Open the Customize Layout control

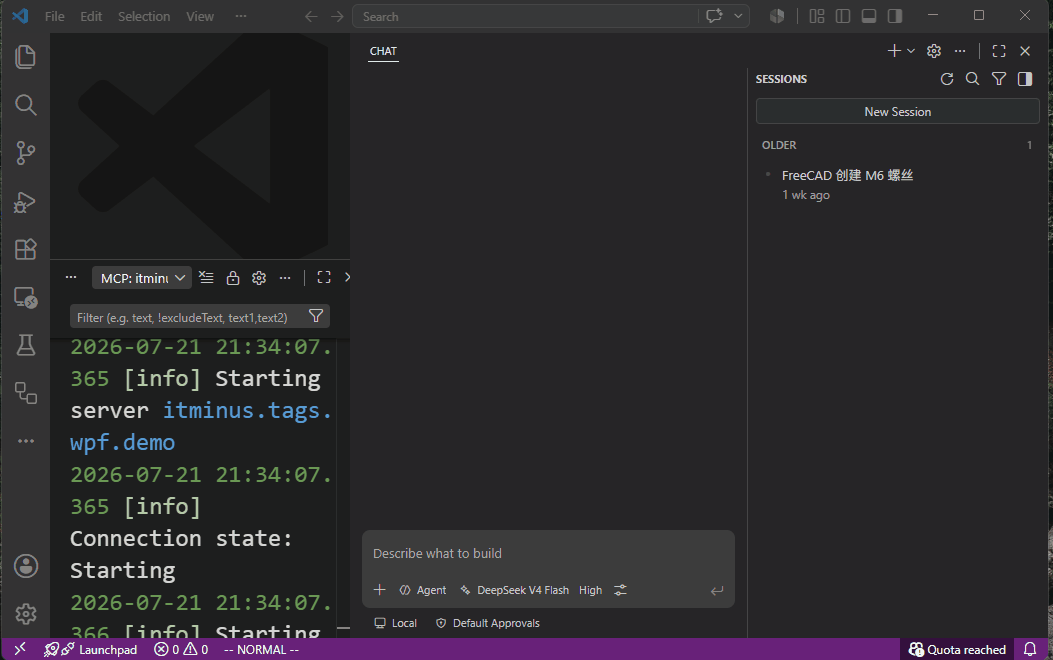pos(817,16)
